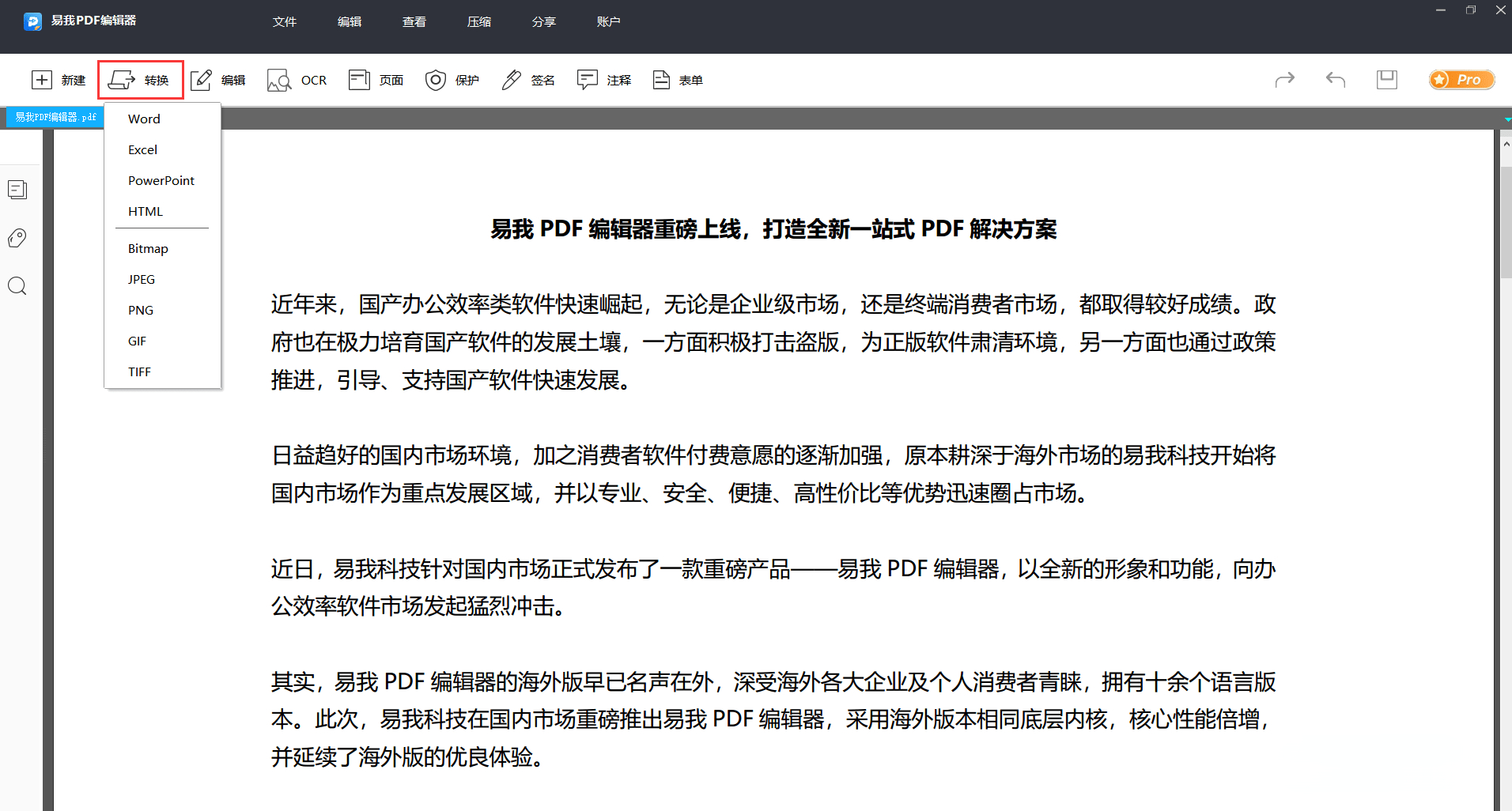Open the Edit (编辑) pencil tool icon
This screenshot has width=1512, height=811.
[x=202, y=80]
